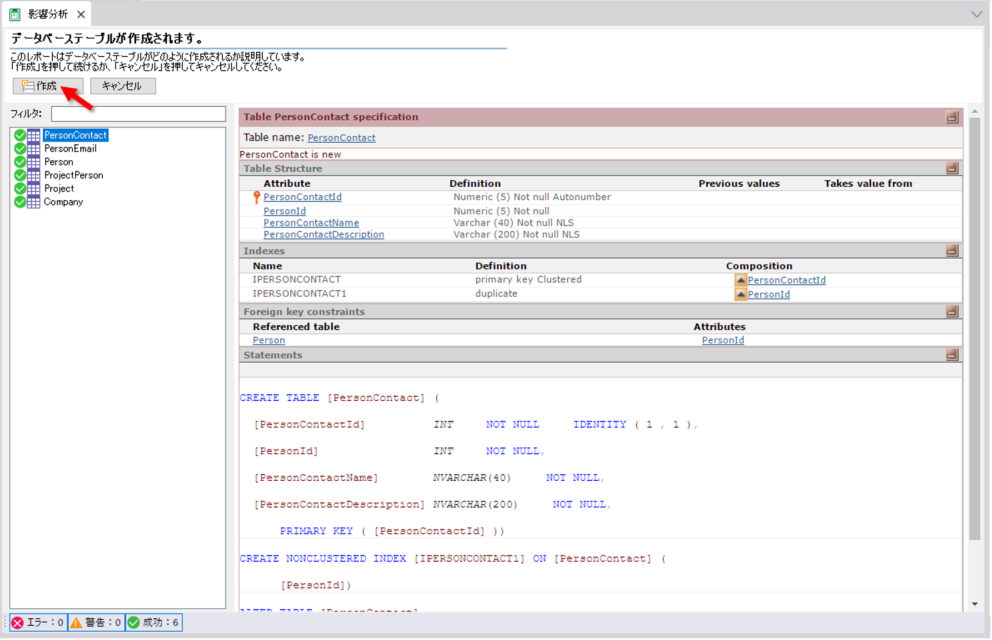Collapse the Indexes section
The height and width of the screenshot is (640, 992).
pyautogui.click(x=952, y=251)
